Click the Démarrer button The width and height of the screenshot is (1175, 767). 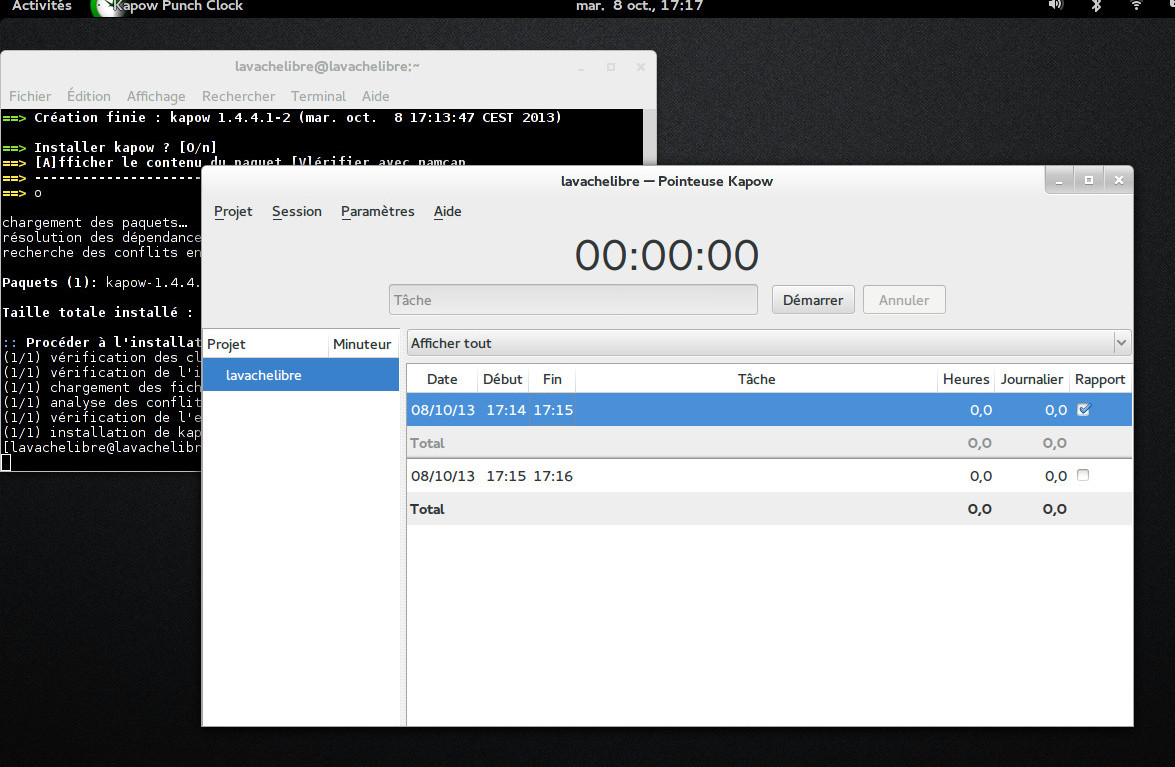click(813, 300)
